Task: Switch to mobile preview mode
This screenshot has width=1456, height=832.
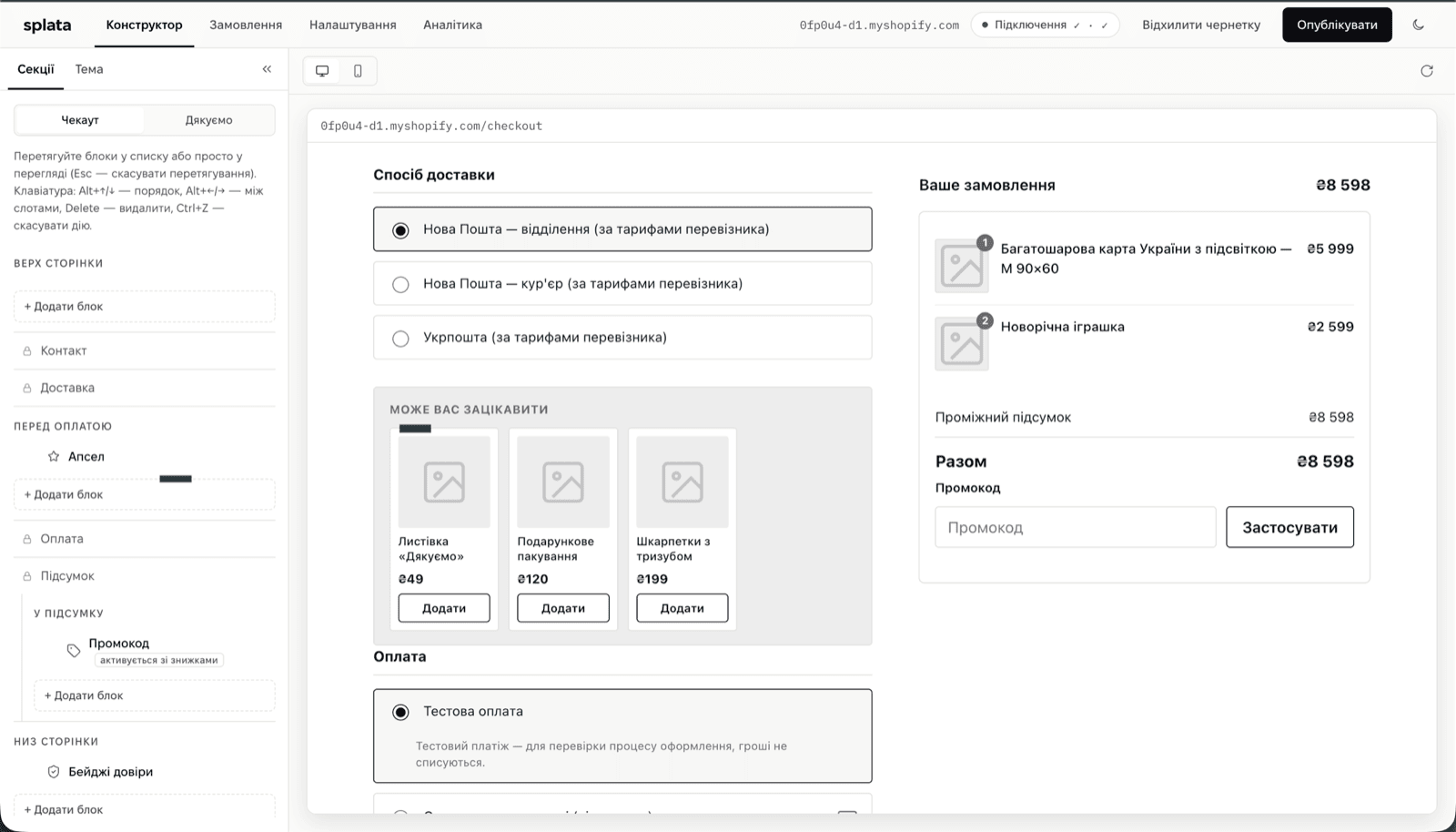Action: pyautogui.click(x=358, y=71)
